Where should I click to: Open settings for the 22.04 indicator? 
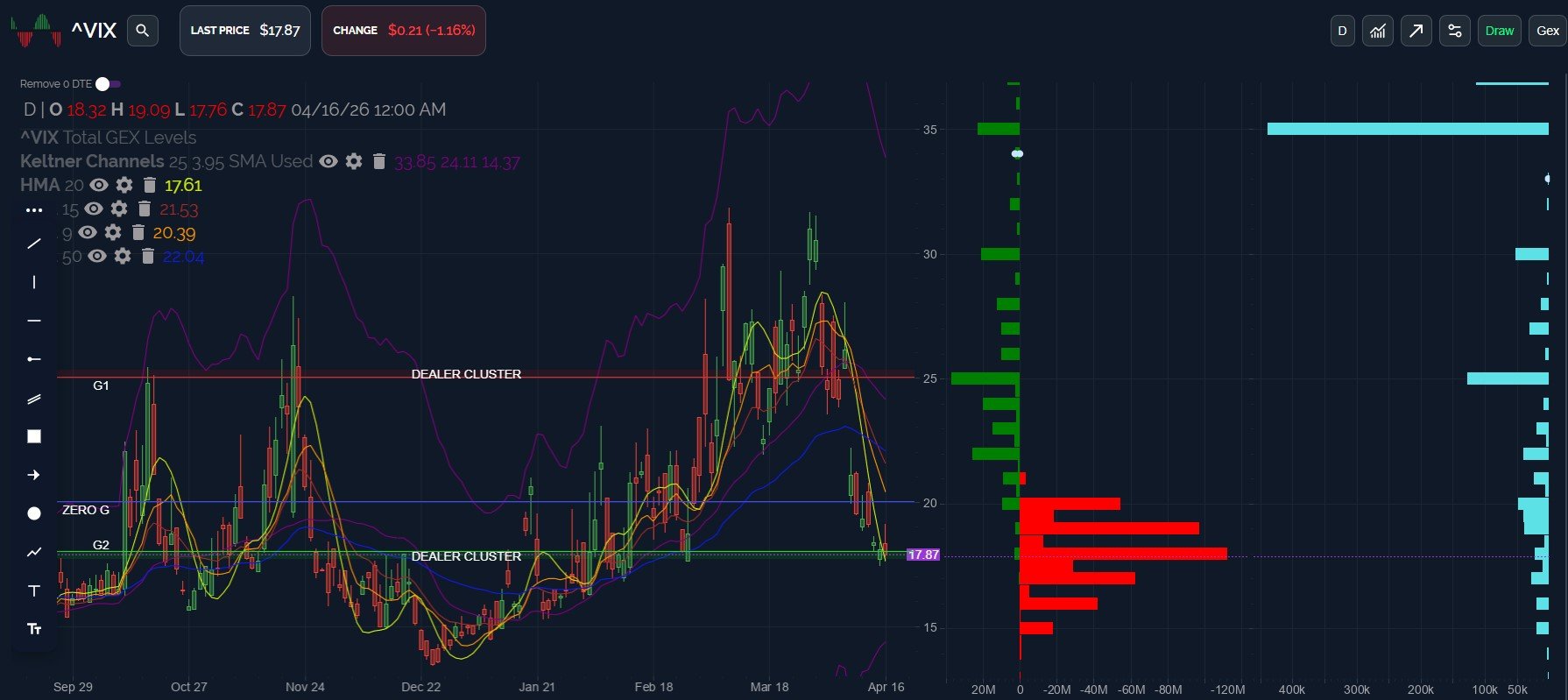pyautogui.click(x=123, y=256)
